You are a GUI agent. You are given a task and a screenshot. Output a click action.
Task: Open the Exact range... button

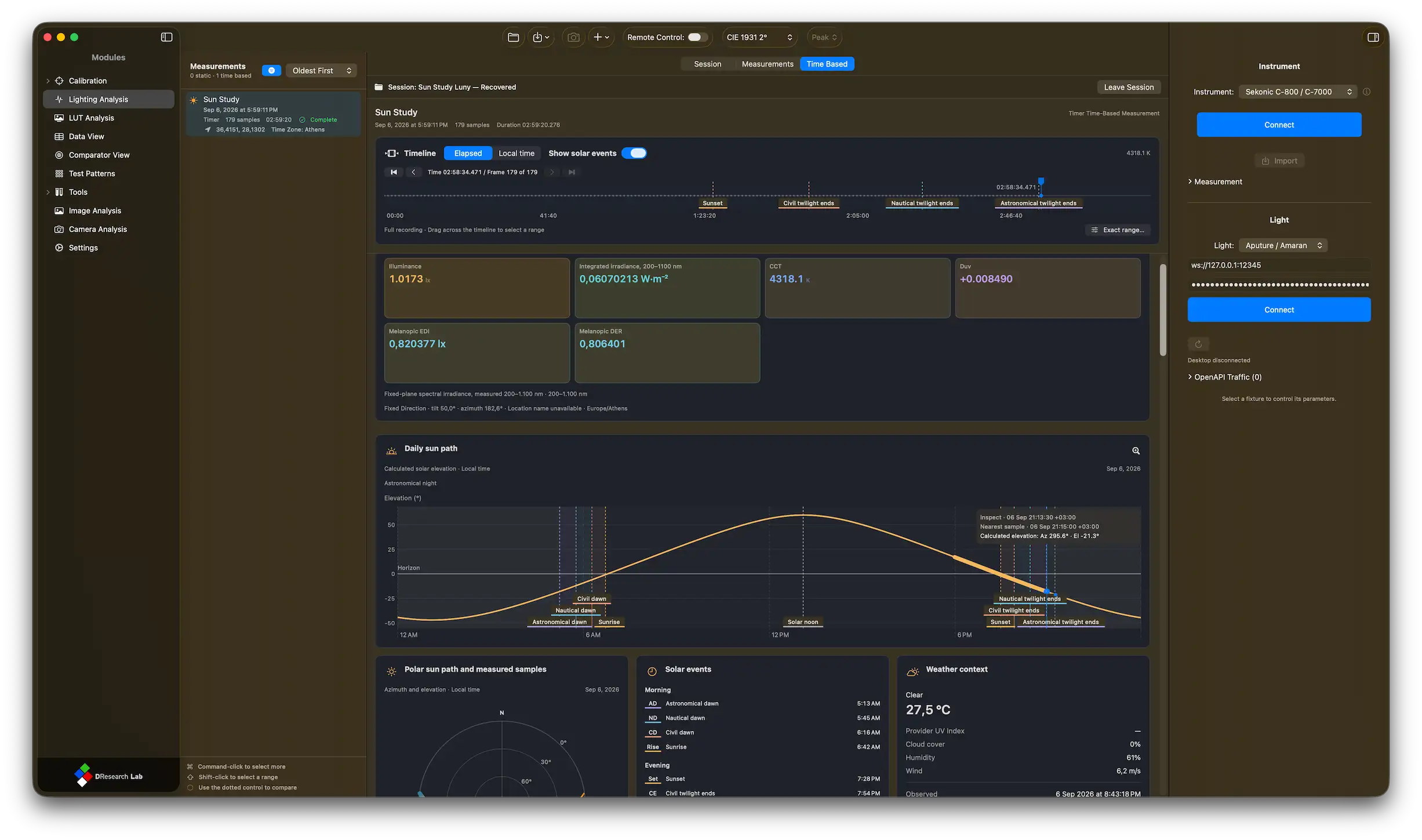[1118, 230]
